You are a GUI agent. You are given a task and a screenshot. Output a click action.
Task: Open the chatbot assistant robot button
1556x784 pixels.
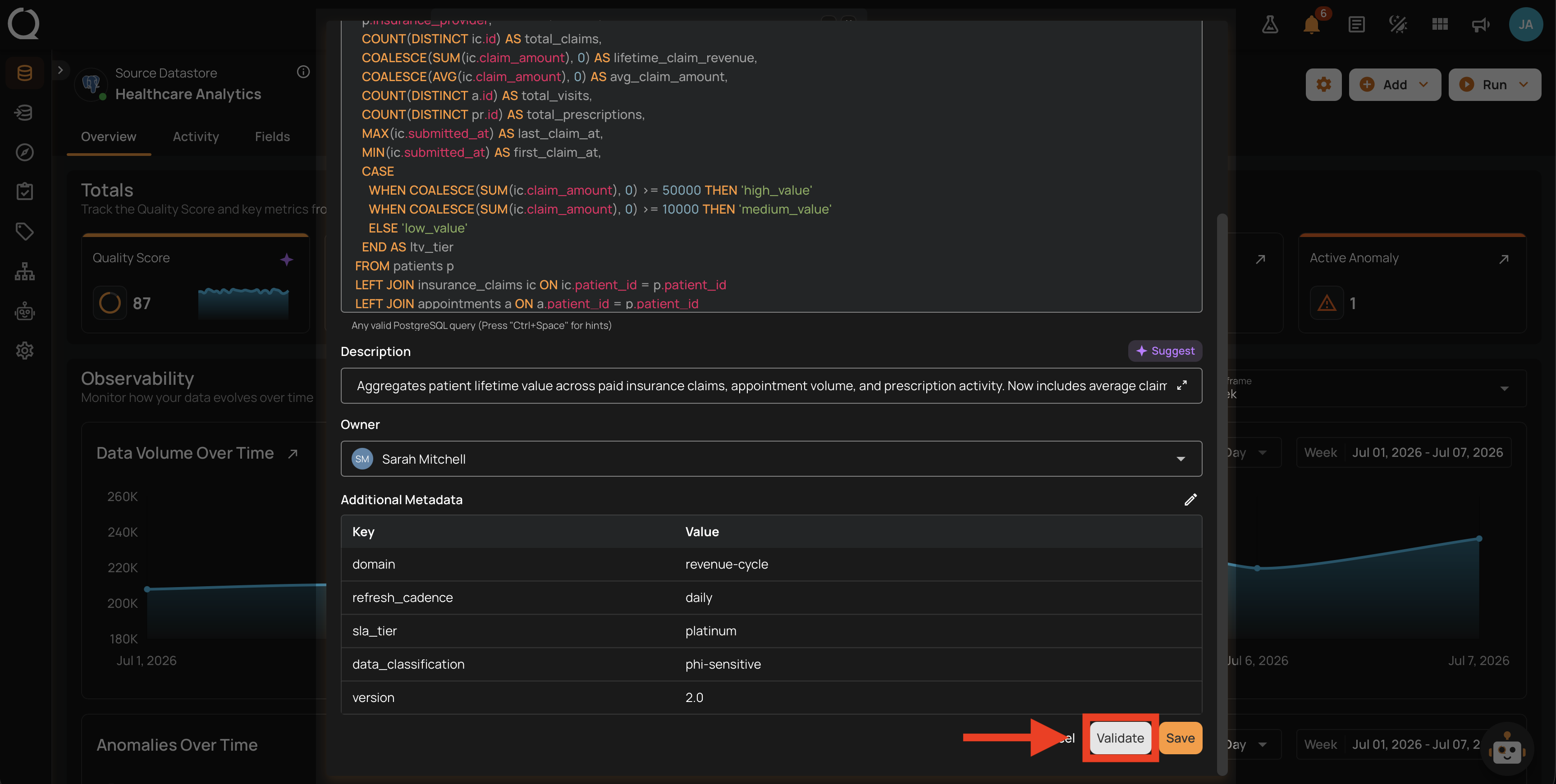pyautogui.click(x=1508, y=750)
